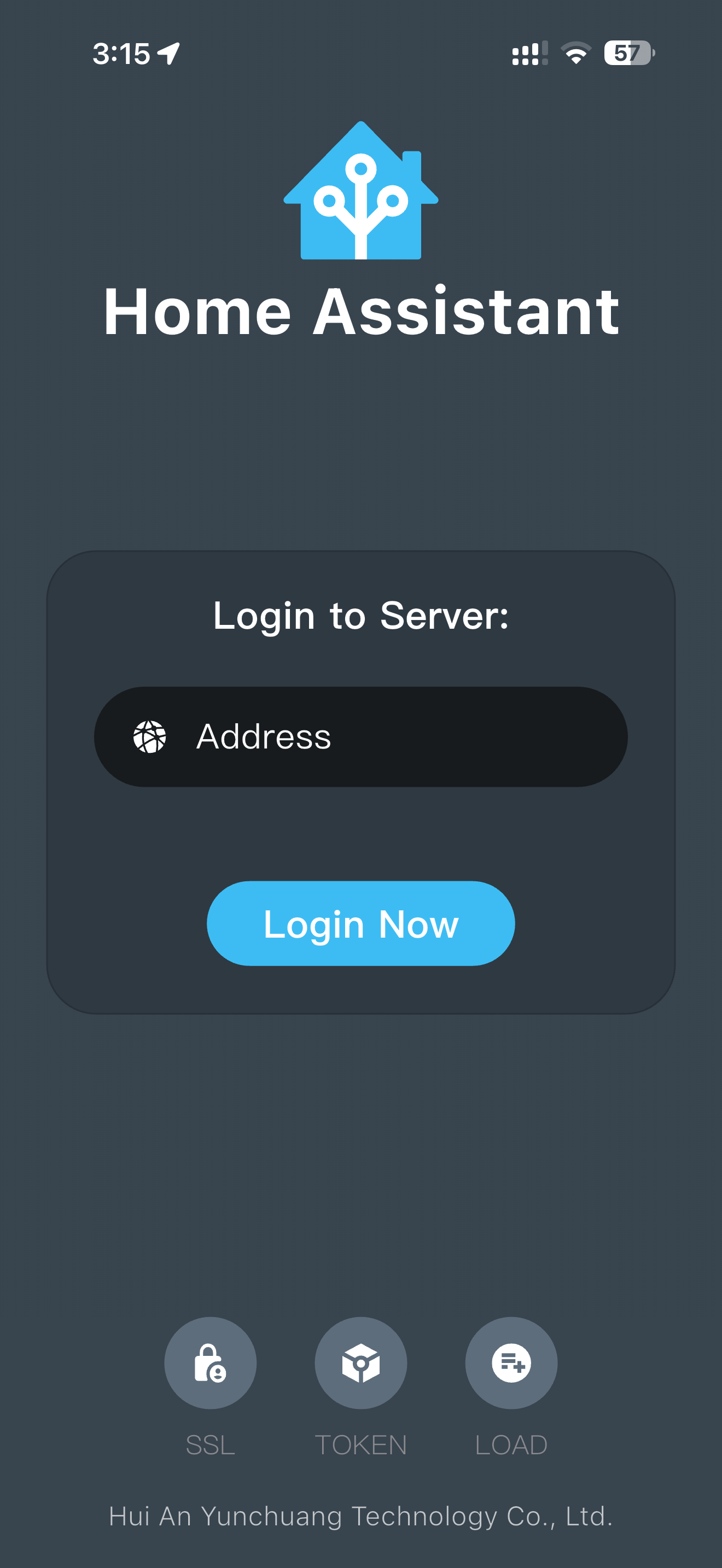Screen dimensions: 722x1568
Task: Select the LOAD text label
Action: pyautogui.click(x=511, y=1445)
